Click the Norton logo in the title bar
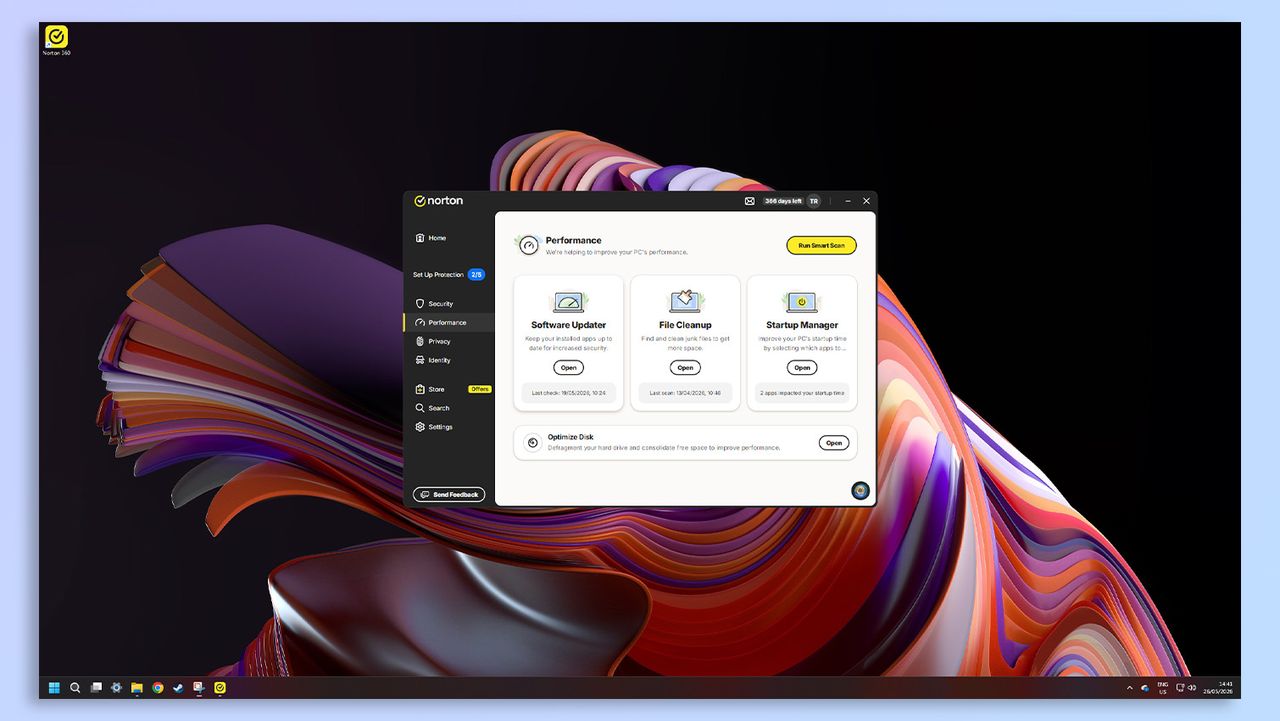Viewport: 1280px width, 721px height. (x=439, y=201)
